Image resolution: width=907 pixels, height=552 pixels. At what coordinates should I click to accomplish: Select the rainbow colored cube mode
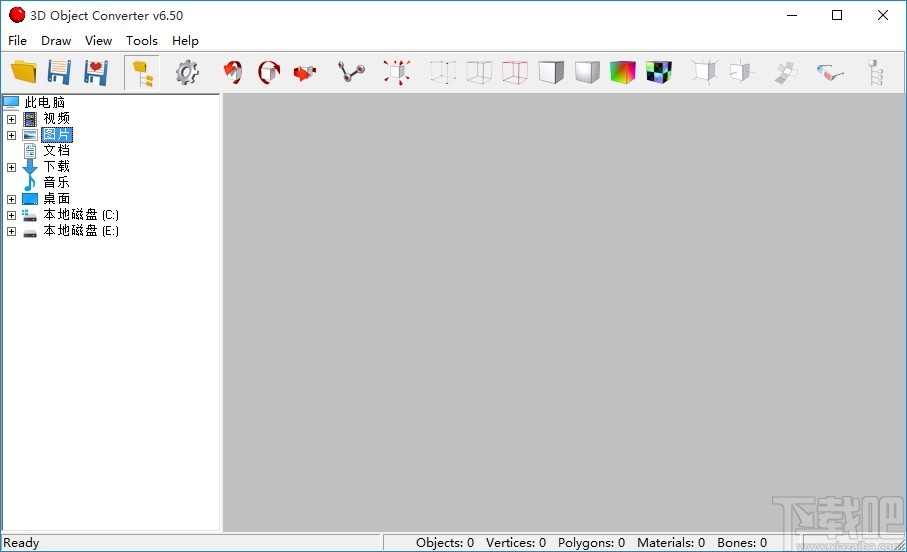pos(623,72)
